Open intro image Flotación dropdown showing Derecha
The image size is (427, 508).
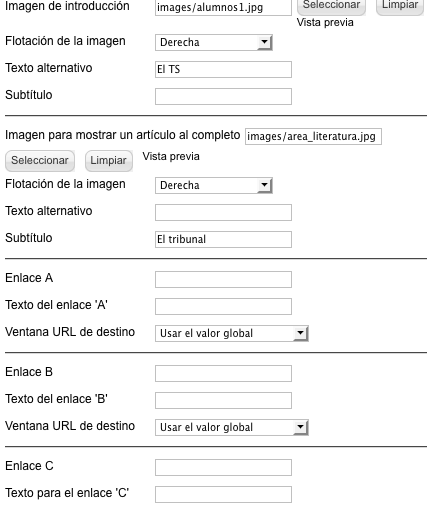point(214,42)
